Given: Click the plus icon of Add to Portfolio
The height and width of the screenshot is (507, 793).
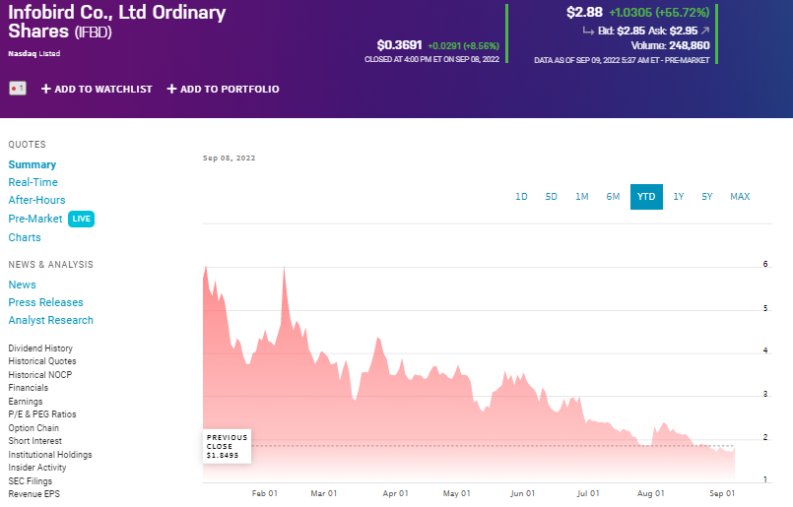Looking at the screenshot, I should click(171, 89).
